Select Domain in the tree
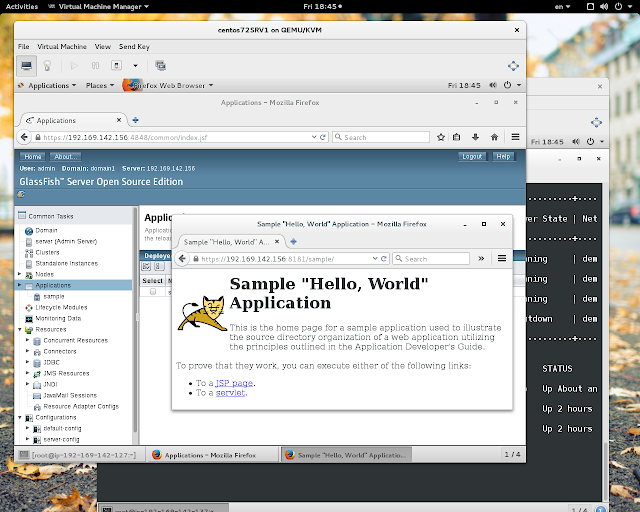This screenshot has height=512, width=640. coord(46,231)
